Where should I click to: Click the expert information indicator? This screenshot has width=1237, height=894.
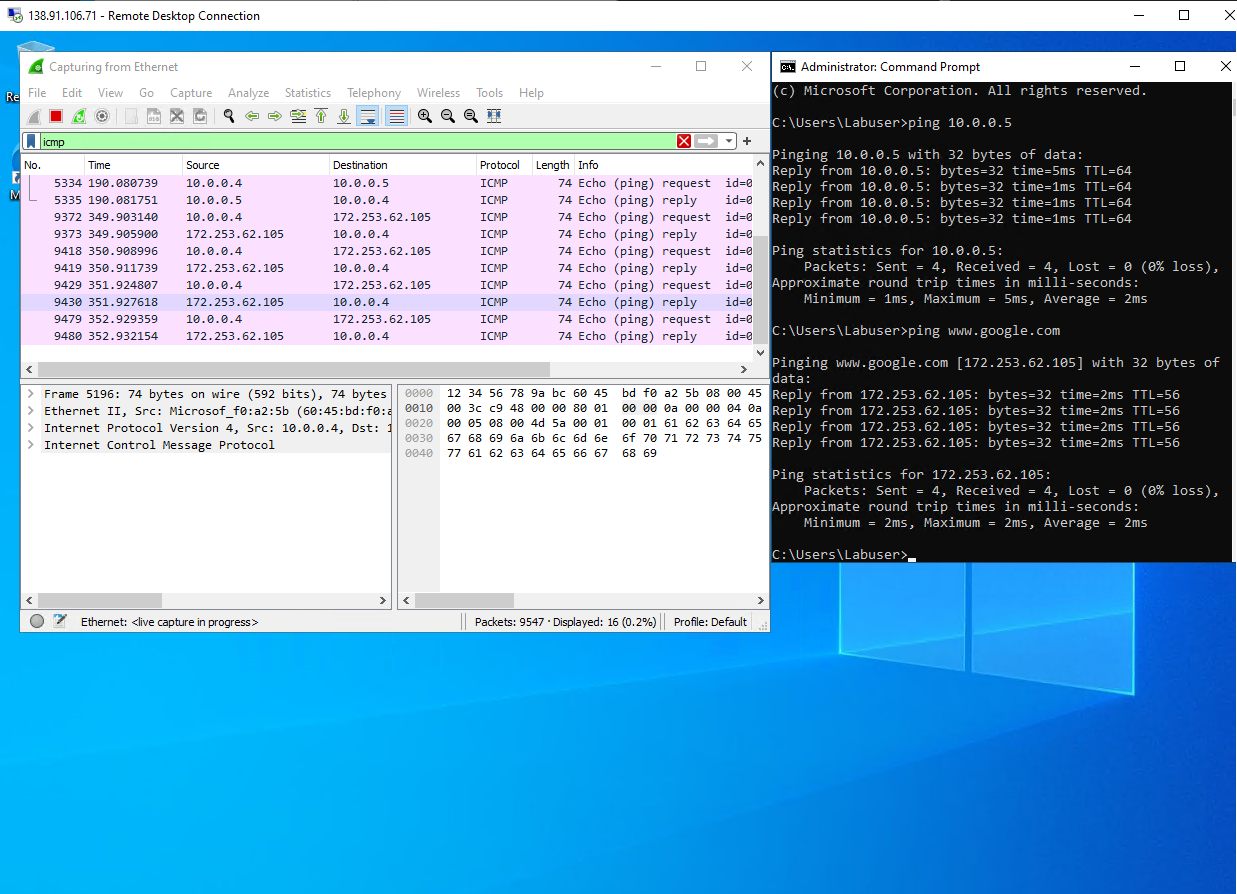click(37, 620)
